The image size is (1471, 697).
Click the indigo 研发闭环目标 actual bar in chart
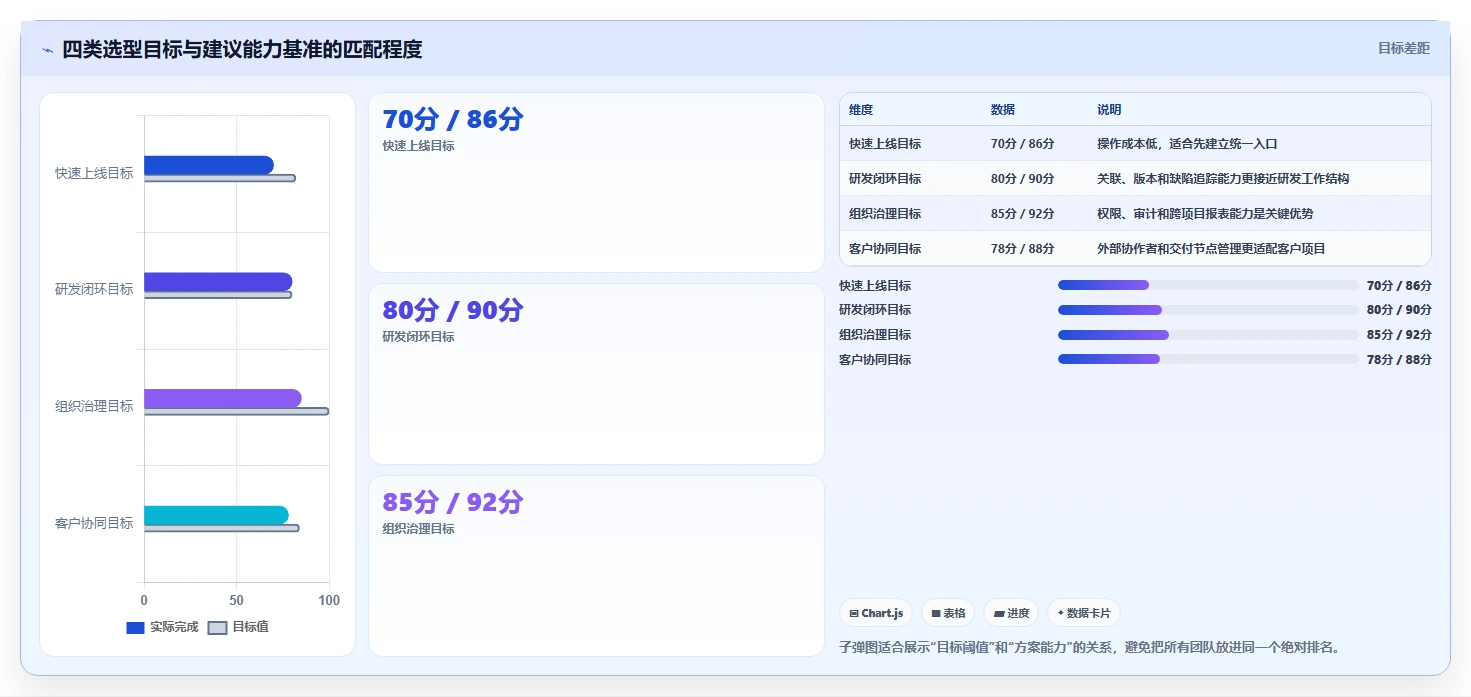(218, 282)
